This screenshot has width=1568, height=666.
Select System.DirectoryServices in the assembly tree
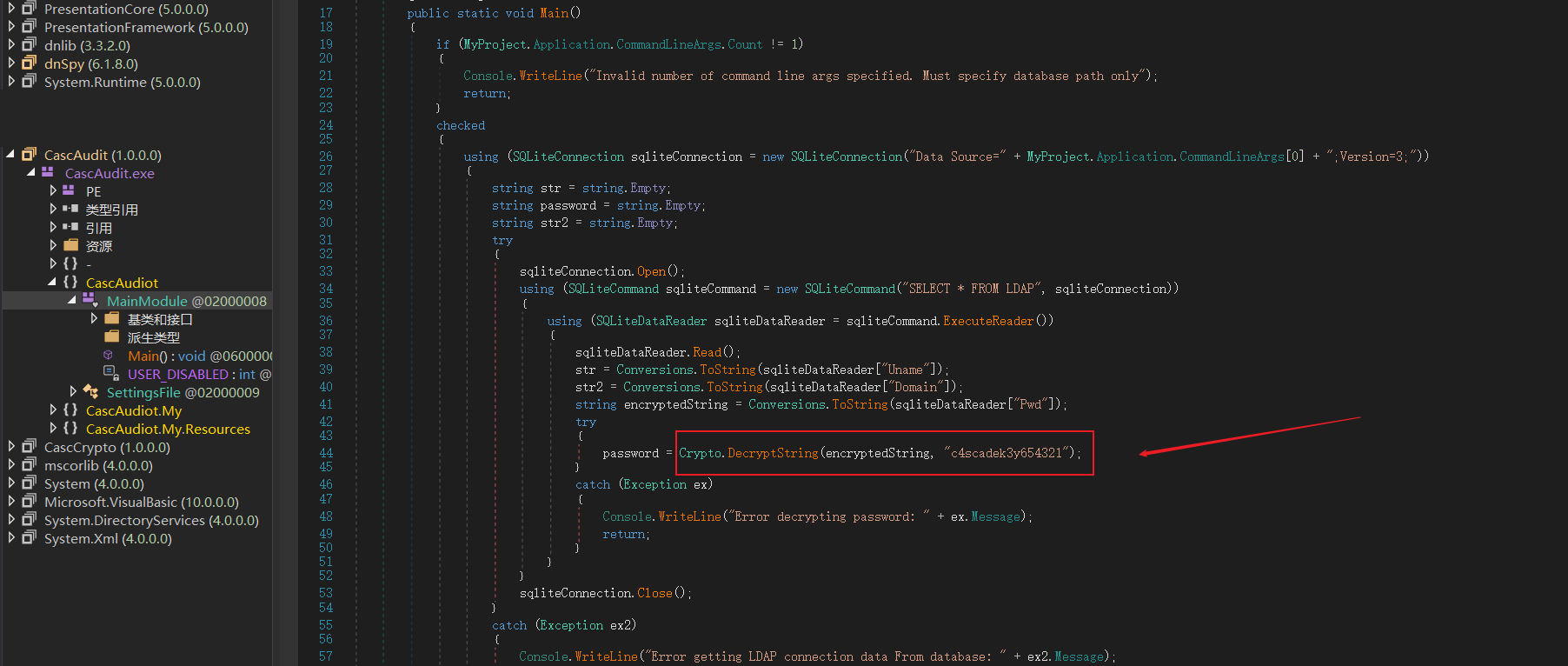tap(151, 520)
